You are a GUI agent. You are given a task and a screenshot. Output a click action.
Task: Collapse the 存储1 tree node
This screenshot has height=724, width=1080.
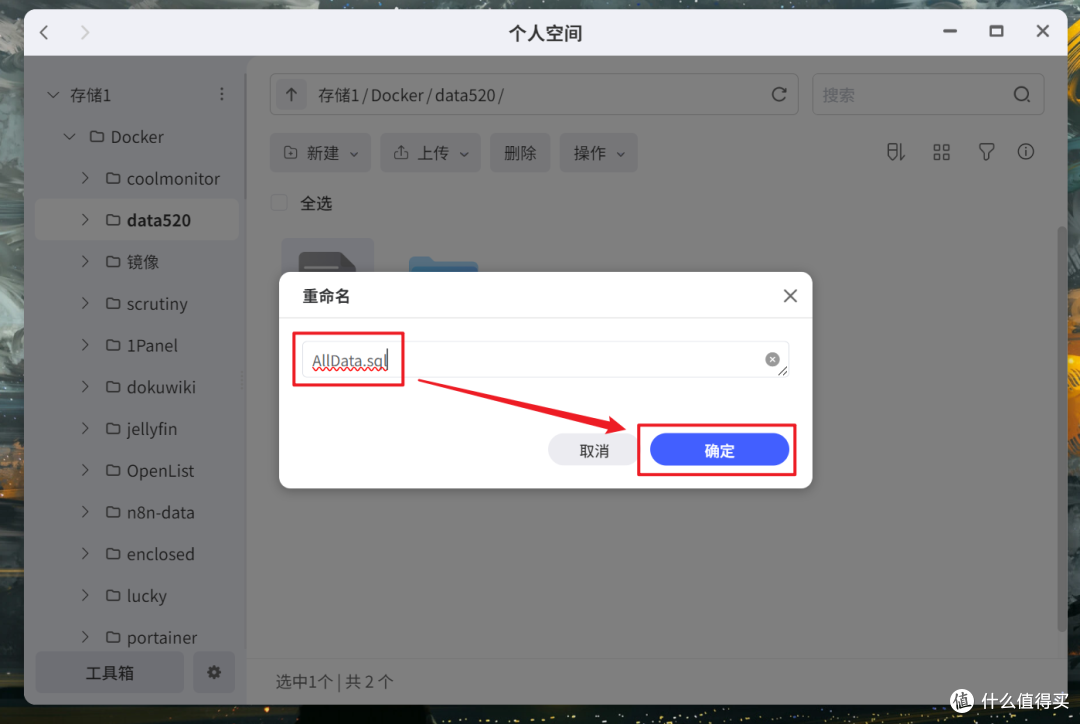pyautogui.click(x=53, y=95)
